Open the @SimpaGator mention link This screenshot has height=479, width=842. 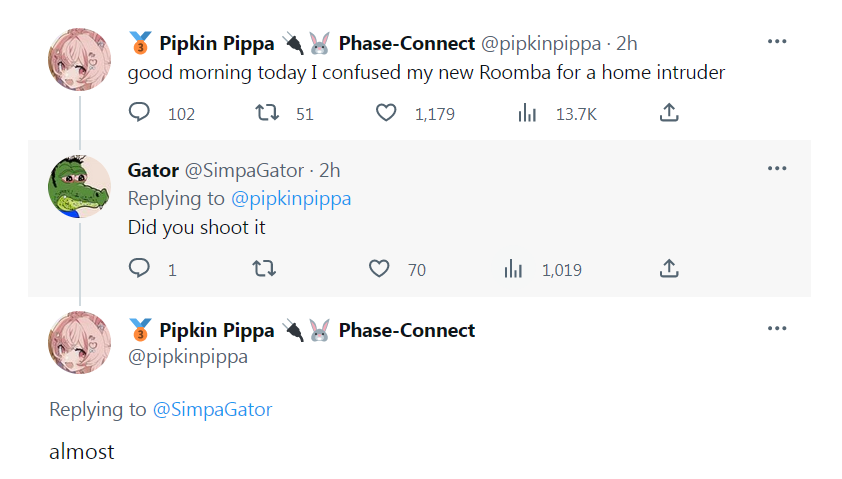212,409
